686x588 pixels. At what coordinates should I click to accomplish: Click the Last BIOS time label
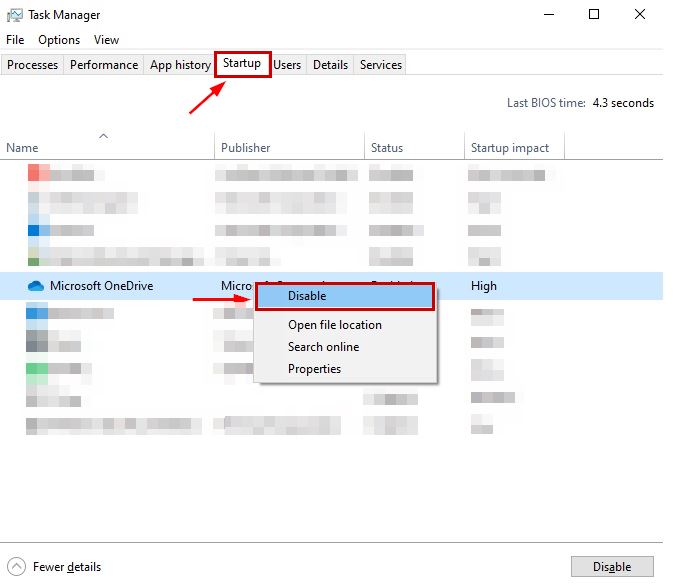pos(546,103)
